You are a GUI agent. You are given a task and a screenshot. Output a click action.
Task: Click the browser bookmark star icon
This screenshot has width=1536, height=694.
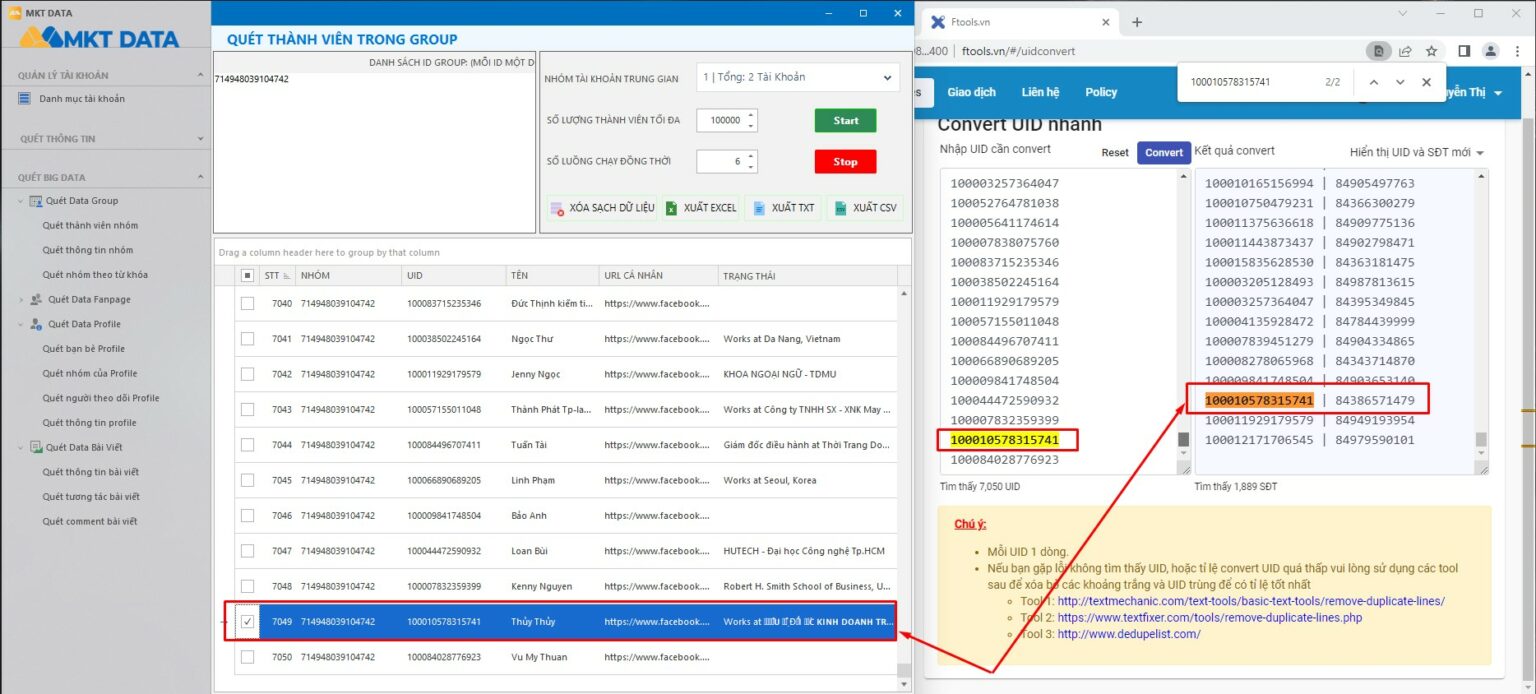click(1430, 51)
